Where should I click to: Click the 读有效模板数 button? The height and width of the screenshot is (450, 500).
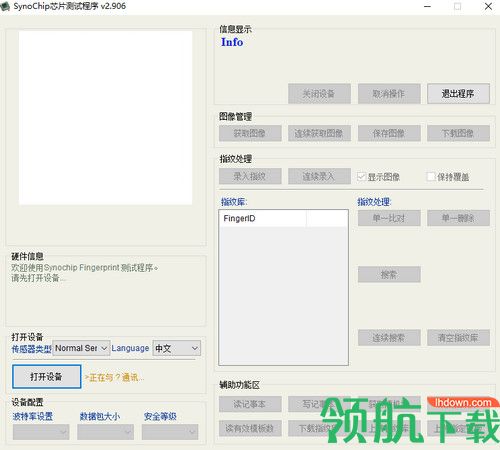250,428
